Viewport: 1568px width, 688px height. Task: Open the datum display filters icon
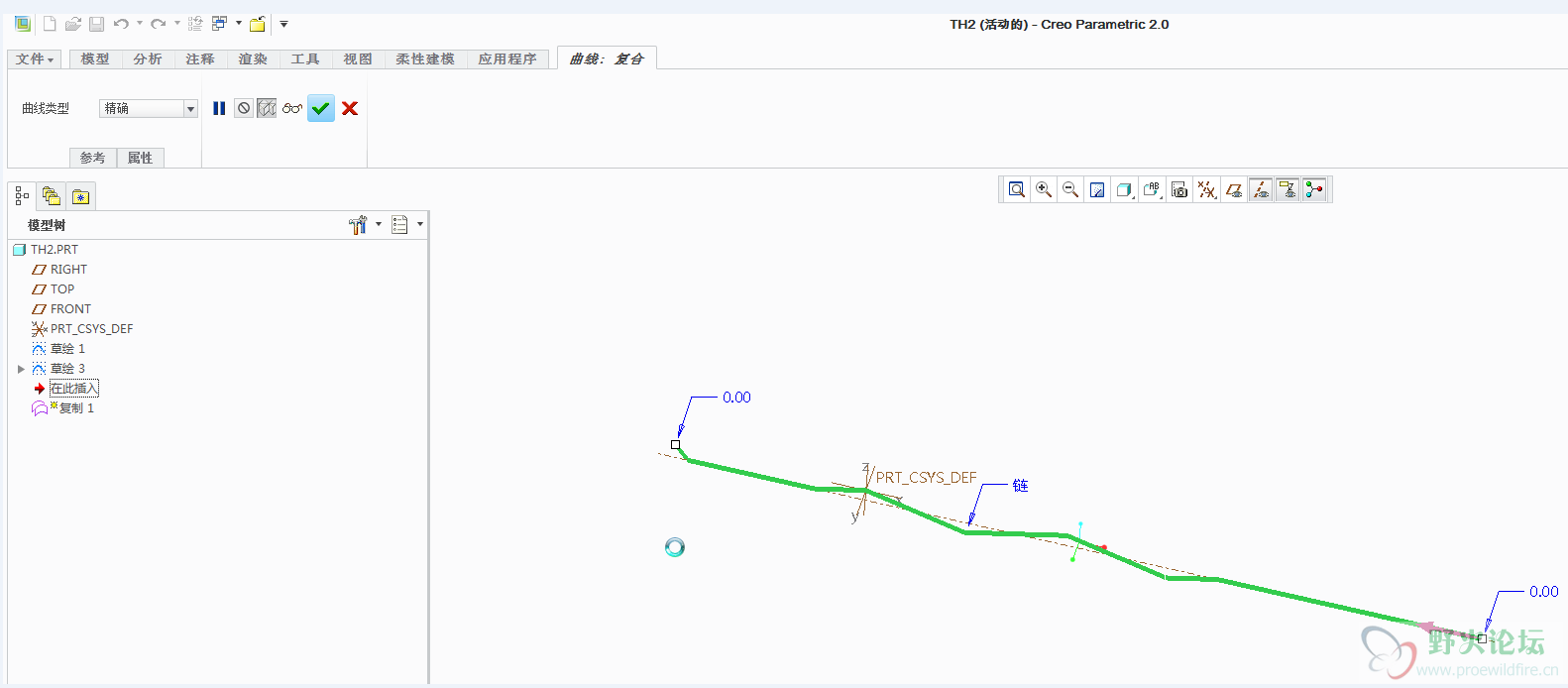coord(1206,189)
